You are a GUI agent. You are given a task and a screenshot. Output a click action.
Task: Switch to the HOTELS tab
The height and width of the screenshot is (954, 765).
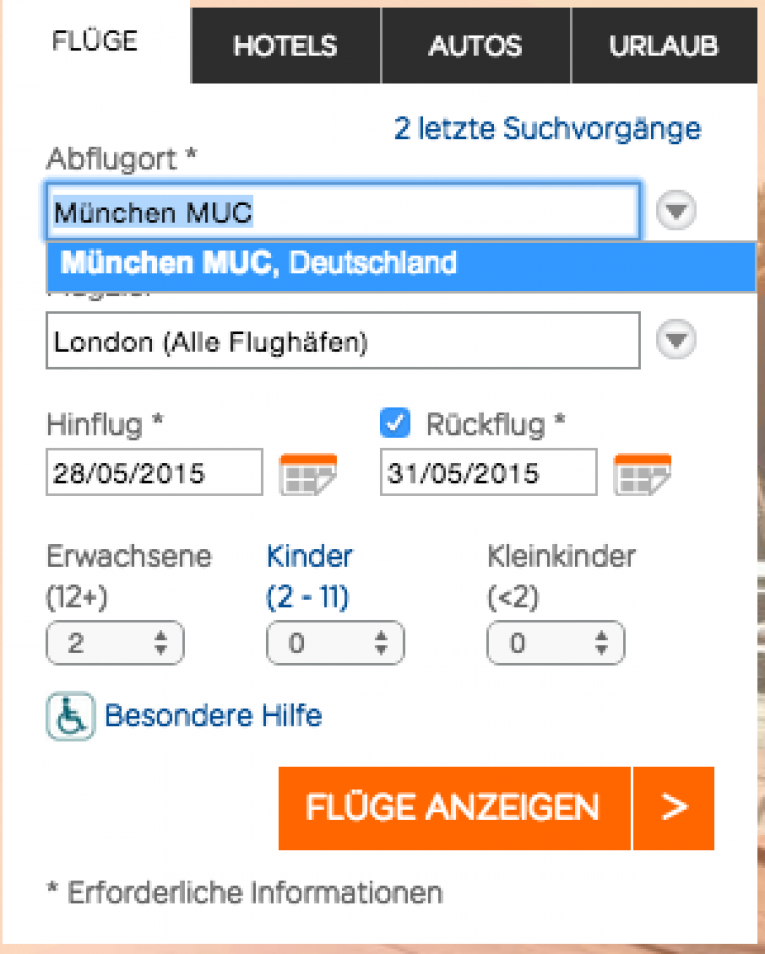pos(285,45)
